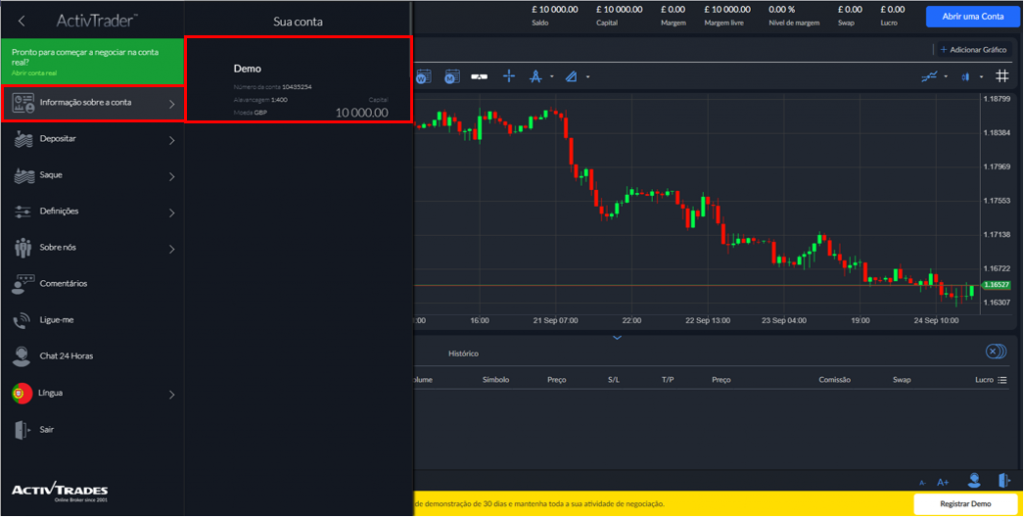This screenshot has width=1024, height=518.
Task: Expand the Depositar submenu chevron
Action: [x=172, y=140]
